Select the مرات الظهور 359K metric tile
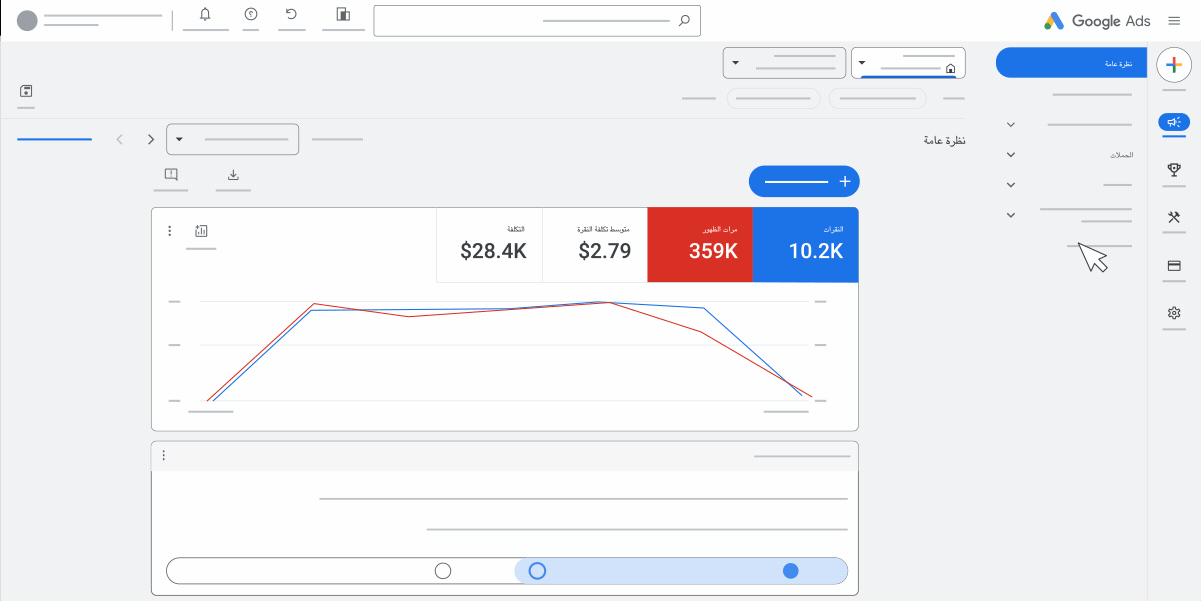Screen dimensions: 1201x601 pos(700,245)
